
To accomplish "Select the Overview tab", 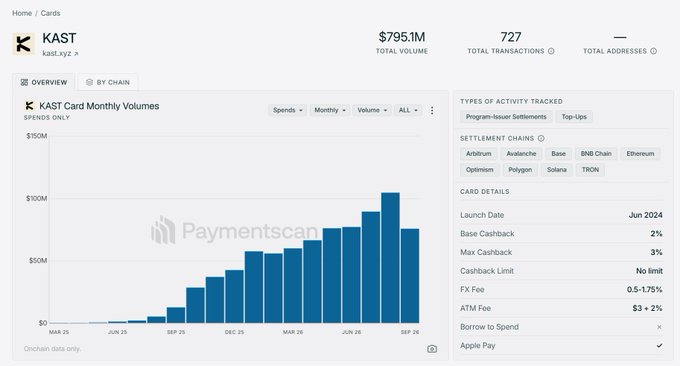I will [44, 82].
